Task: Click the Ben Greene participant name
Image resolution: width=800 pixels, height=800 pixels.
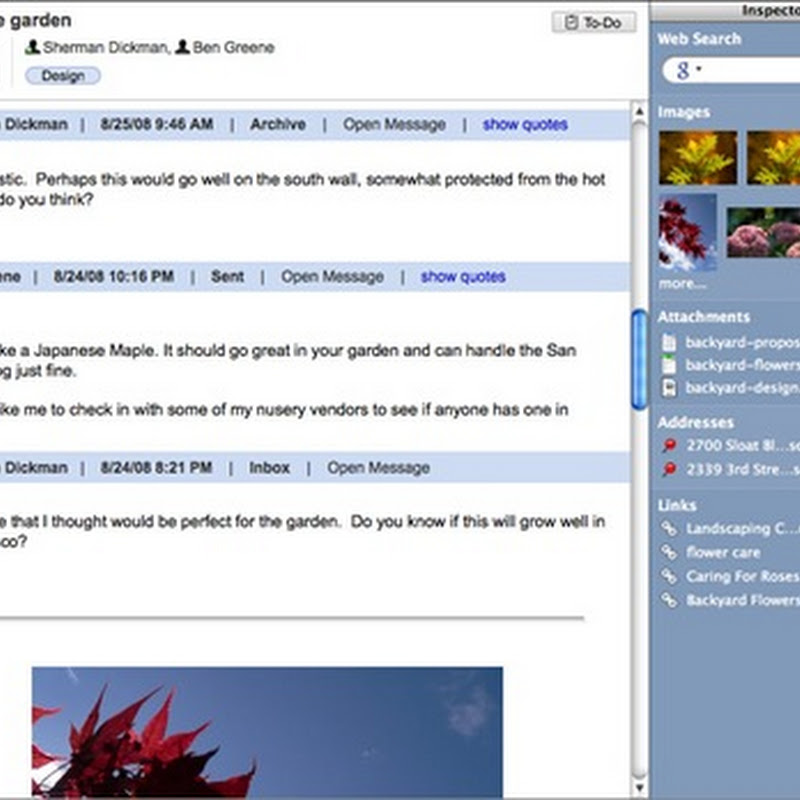Action: (234, 47)
